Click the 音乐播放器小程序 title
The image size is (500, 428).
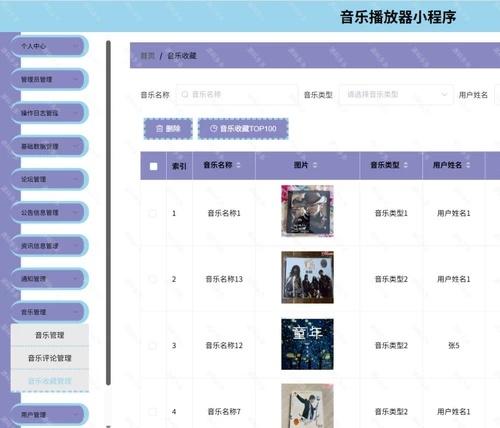pyautogui.click(x=398, y=17)
